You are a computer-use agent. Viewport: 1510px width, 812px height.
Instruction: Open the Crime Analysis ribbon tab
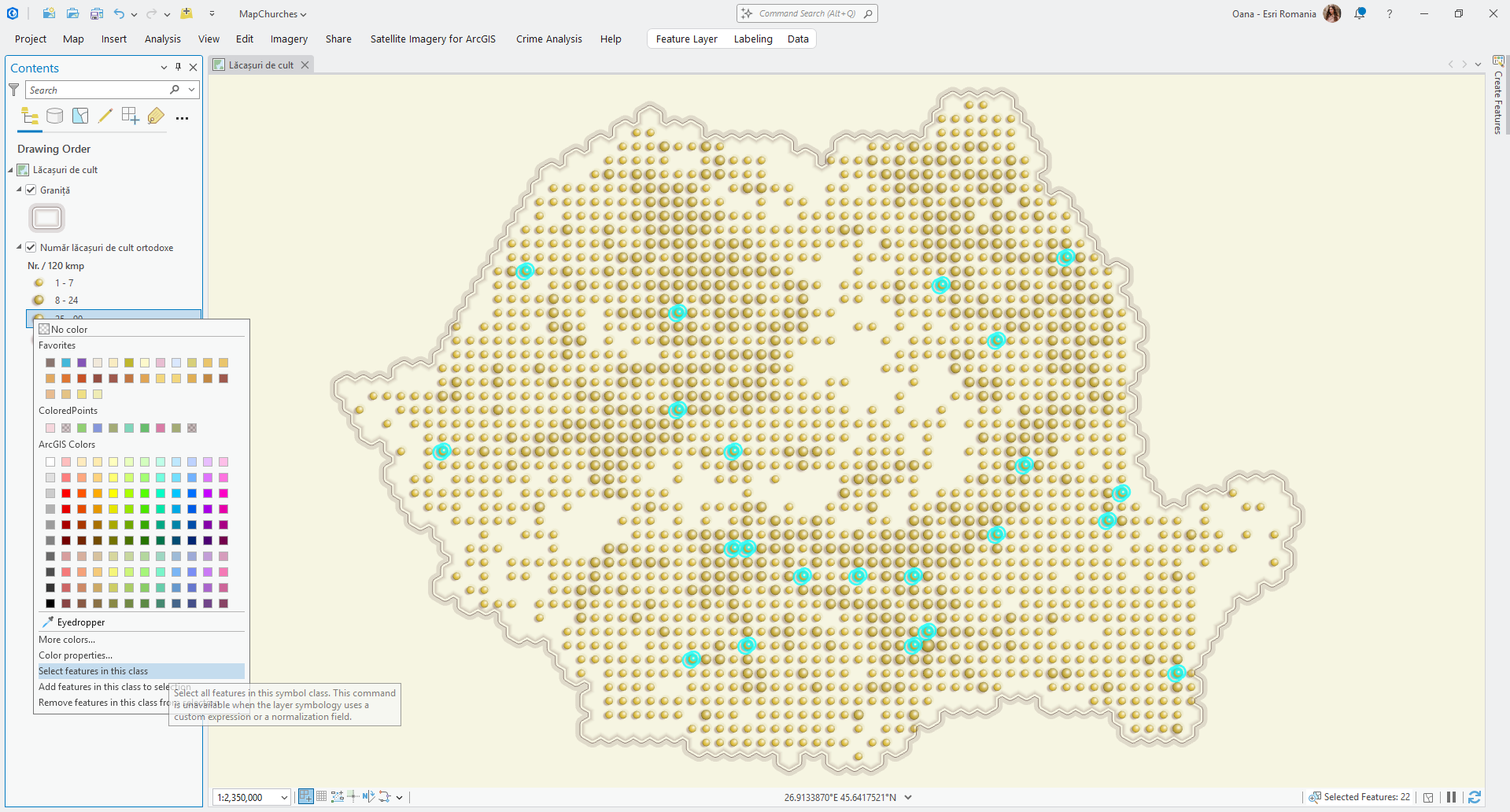[x=548, y=39]
